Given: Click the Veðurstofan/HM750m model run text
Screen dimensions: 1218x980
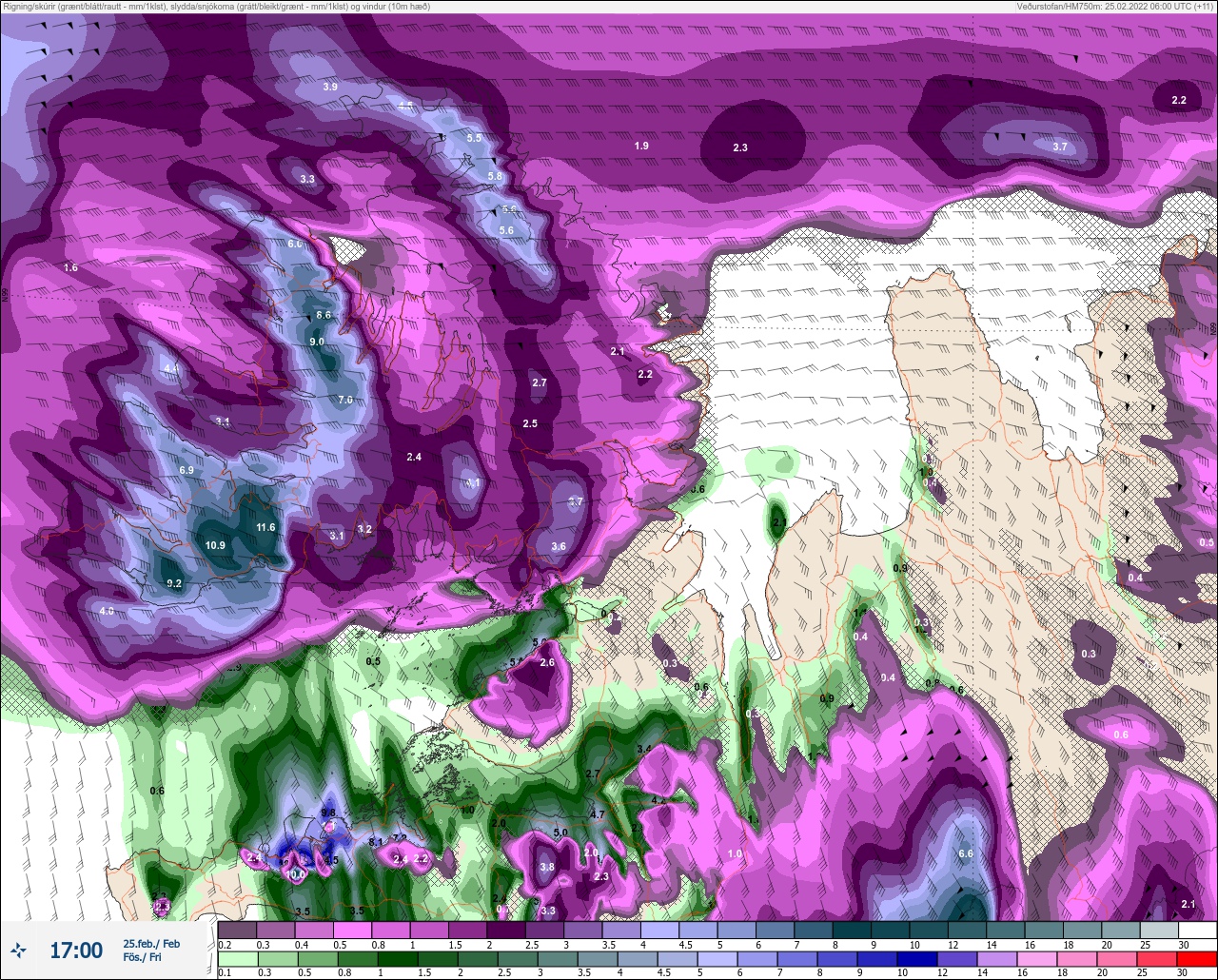Looking at the screenshot, I should point(1116,6).
